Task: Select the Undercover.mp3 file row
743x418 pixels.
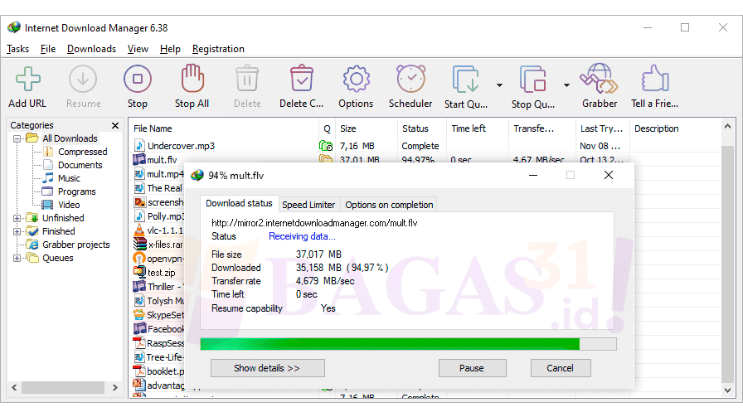Action: 180,146
